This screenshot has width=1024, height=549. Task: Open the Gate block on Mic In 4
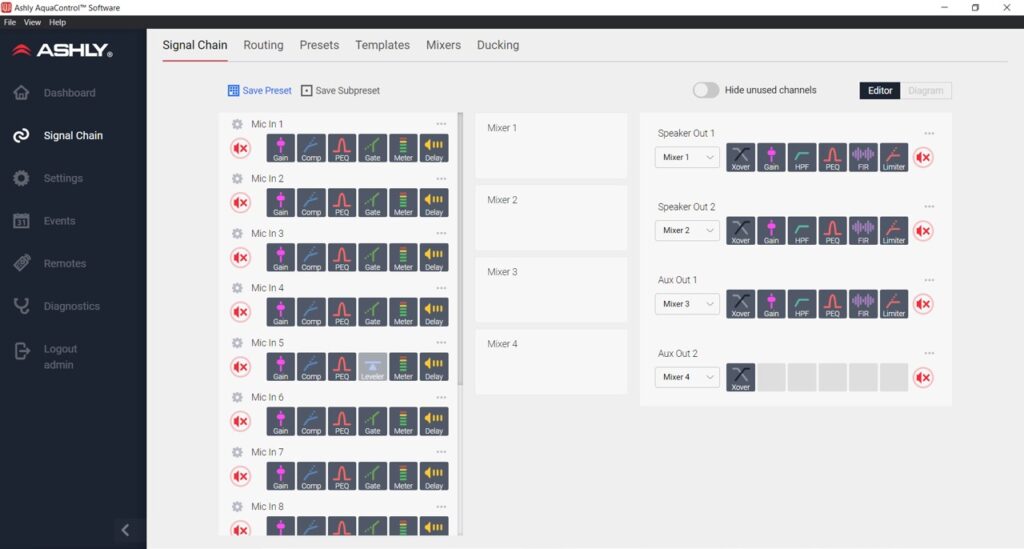coord(373,312)
